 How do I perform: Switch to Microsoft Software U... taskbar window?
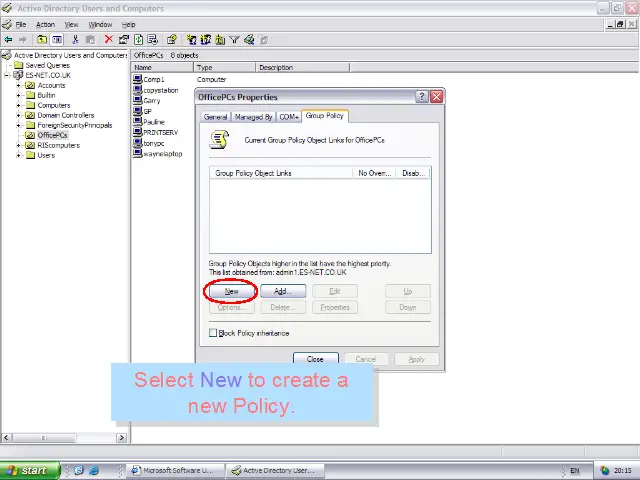176,471
